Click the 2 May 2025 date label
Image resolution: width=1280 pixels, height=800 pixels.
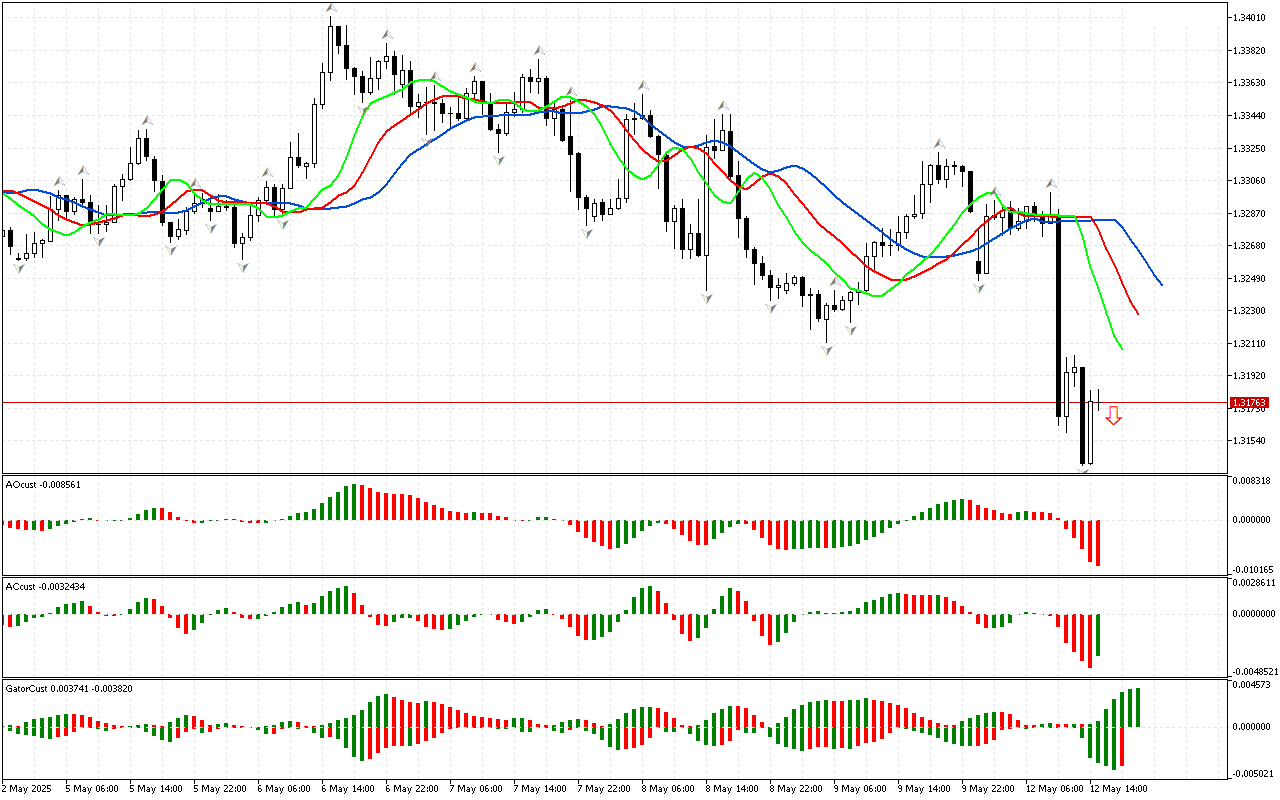click(26, 789)
